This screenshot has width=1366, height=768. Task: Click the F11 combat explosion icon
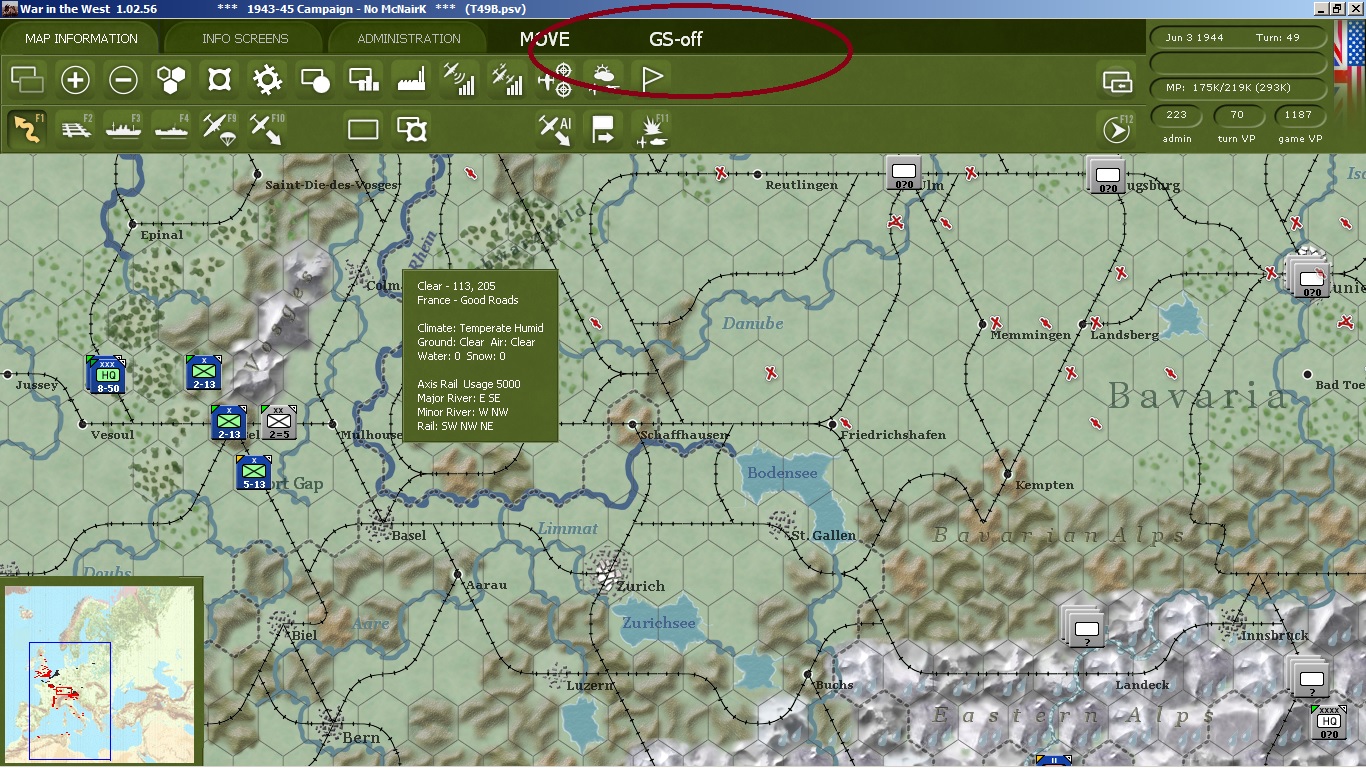[x=654, y=131]
